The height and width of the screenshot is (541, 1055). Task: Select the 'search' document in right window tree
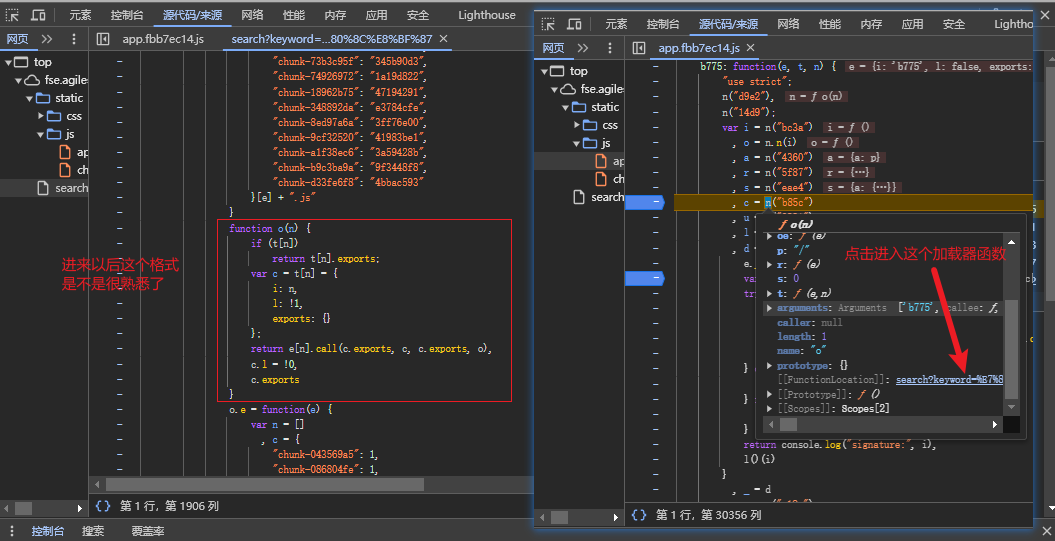click(x=597, y=196)
